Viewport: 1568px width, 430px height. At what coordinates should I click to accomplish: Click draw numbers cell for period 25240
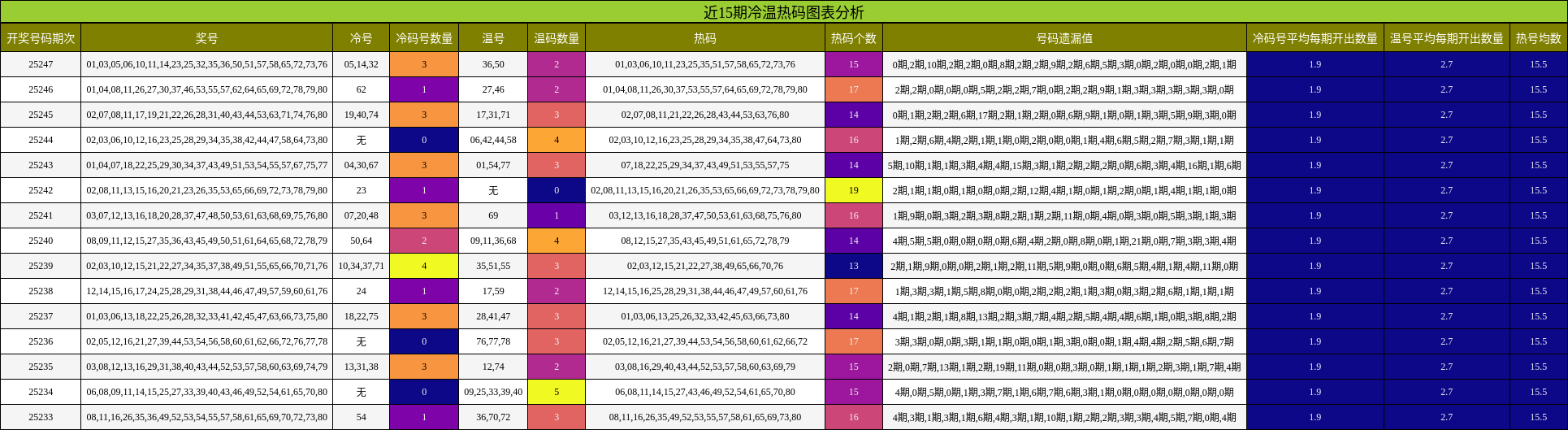pos(207,241)
